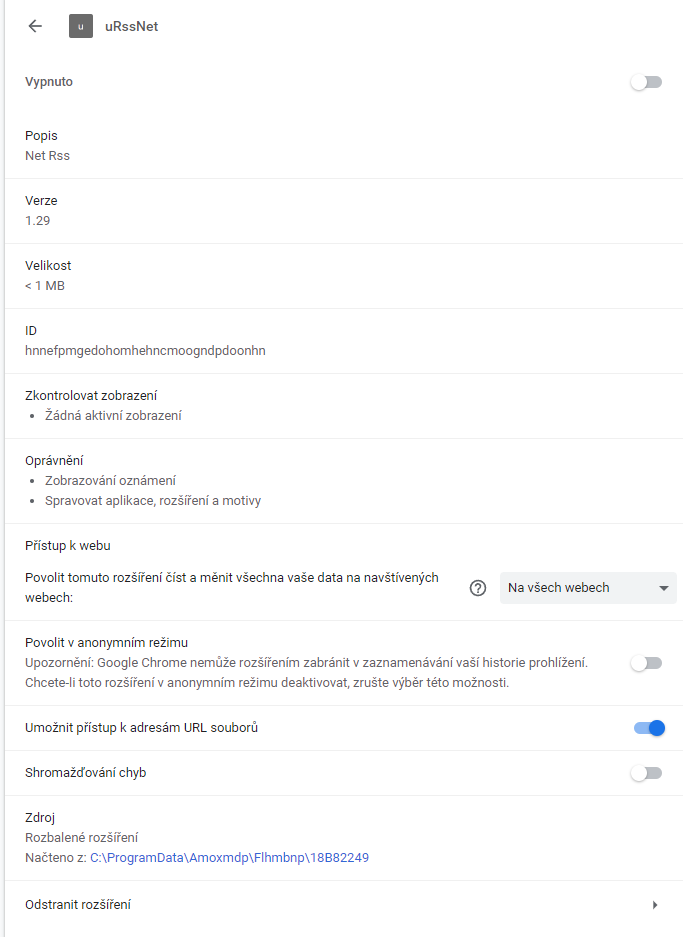The image size is (683, 937).
Task: Disable Umožnit přístup k adresám URL souborů
Action: click(649, 728)
